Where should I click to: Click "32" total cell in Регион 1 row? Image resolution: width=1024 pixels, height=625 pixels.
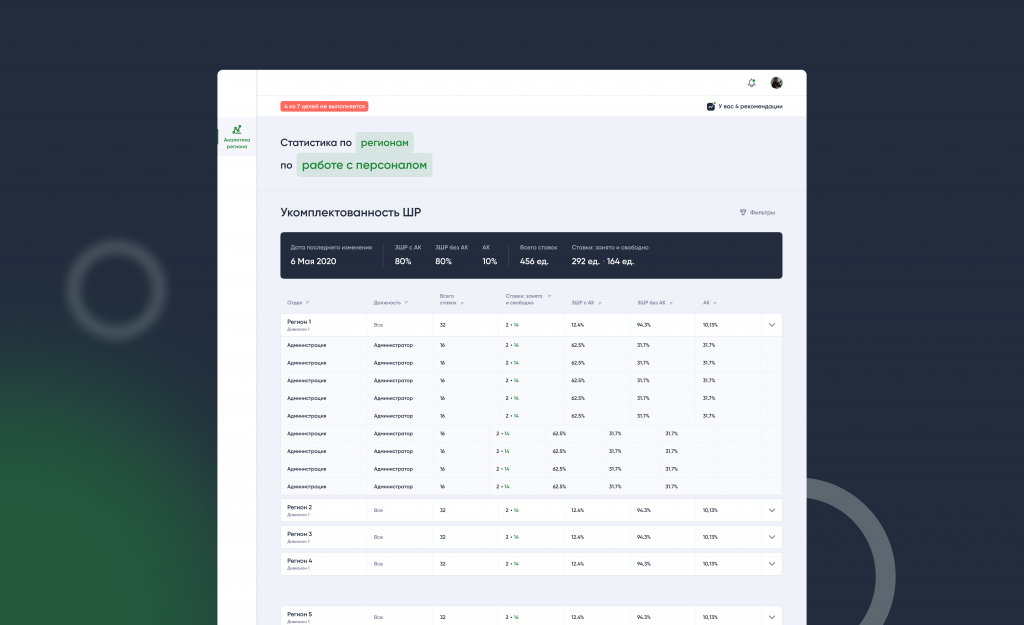(443, 325)
